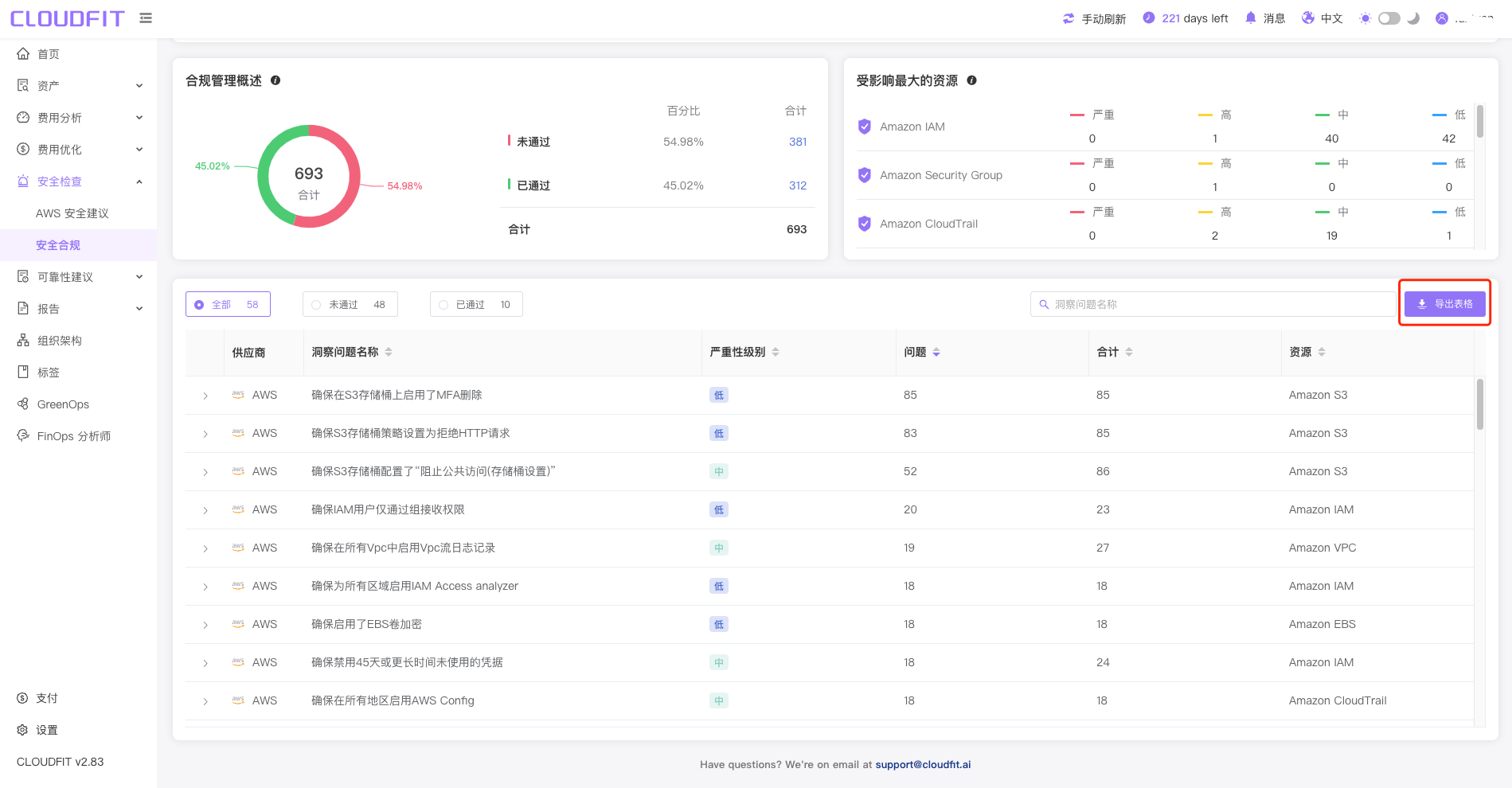Click the sun light-mode icon

[1365, 18]
